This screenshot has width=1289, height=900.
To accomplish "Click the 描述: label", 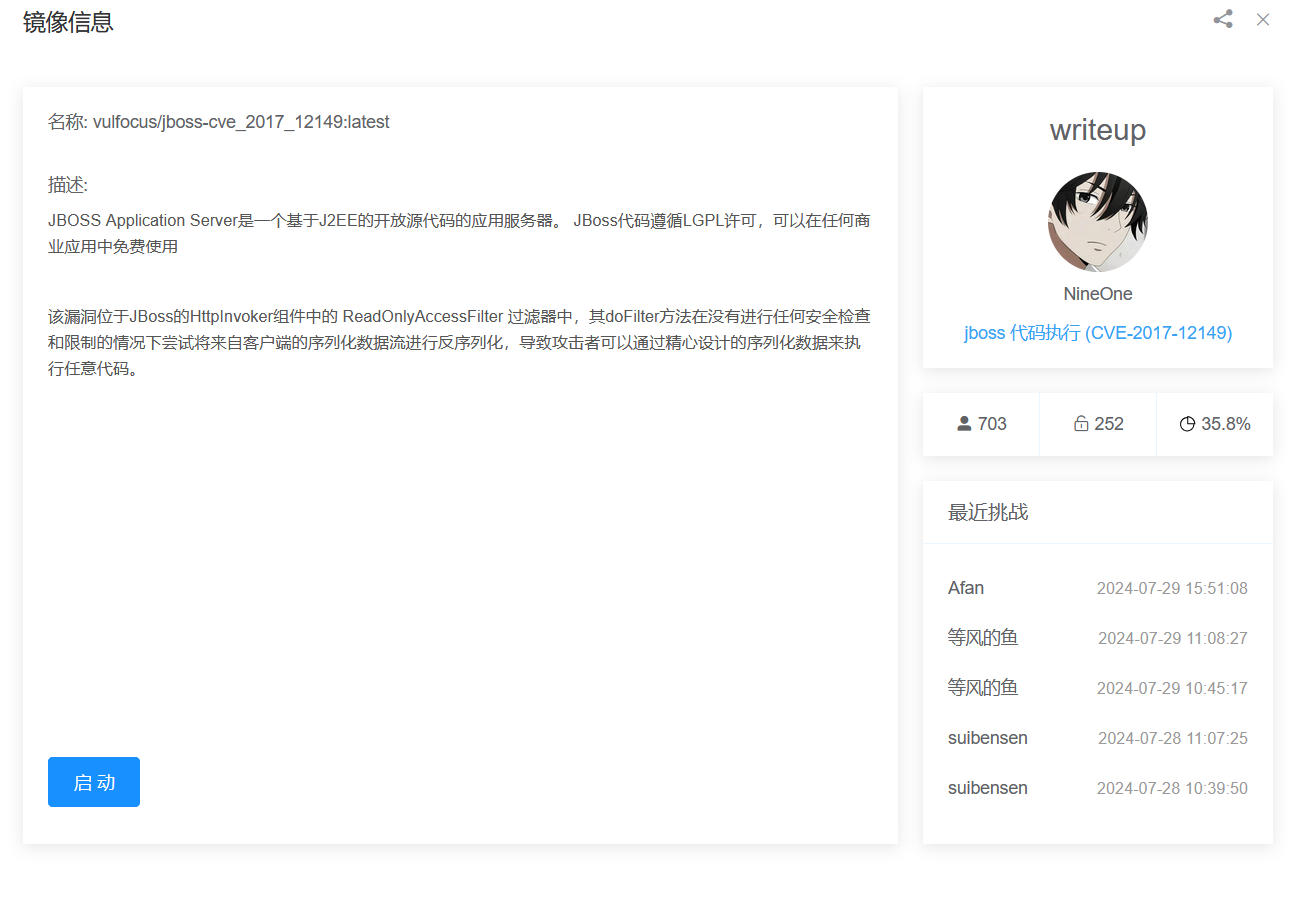I will pos(68,185).
